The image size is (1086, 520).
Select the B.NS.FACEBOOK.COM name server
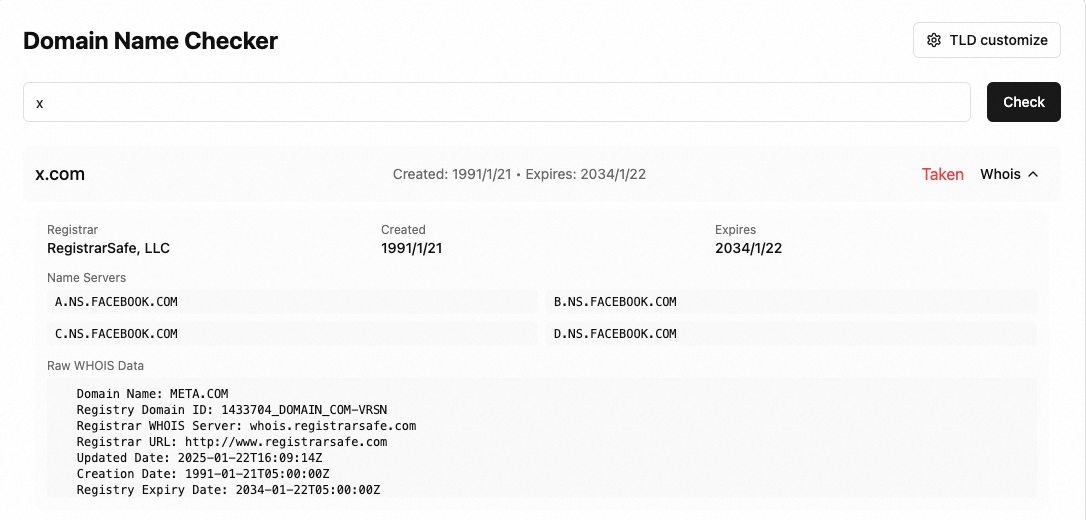pyautogui.click(x=615, y=301)
